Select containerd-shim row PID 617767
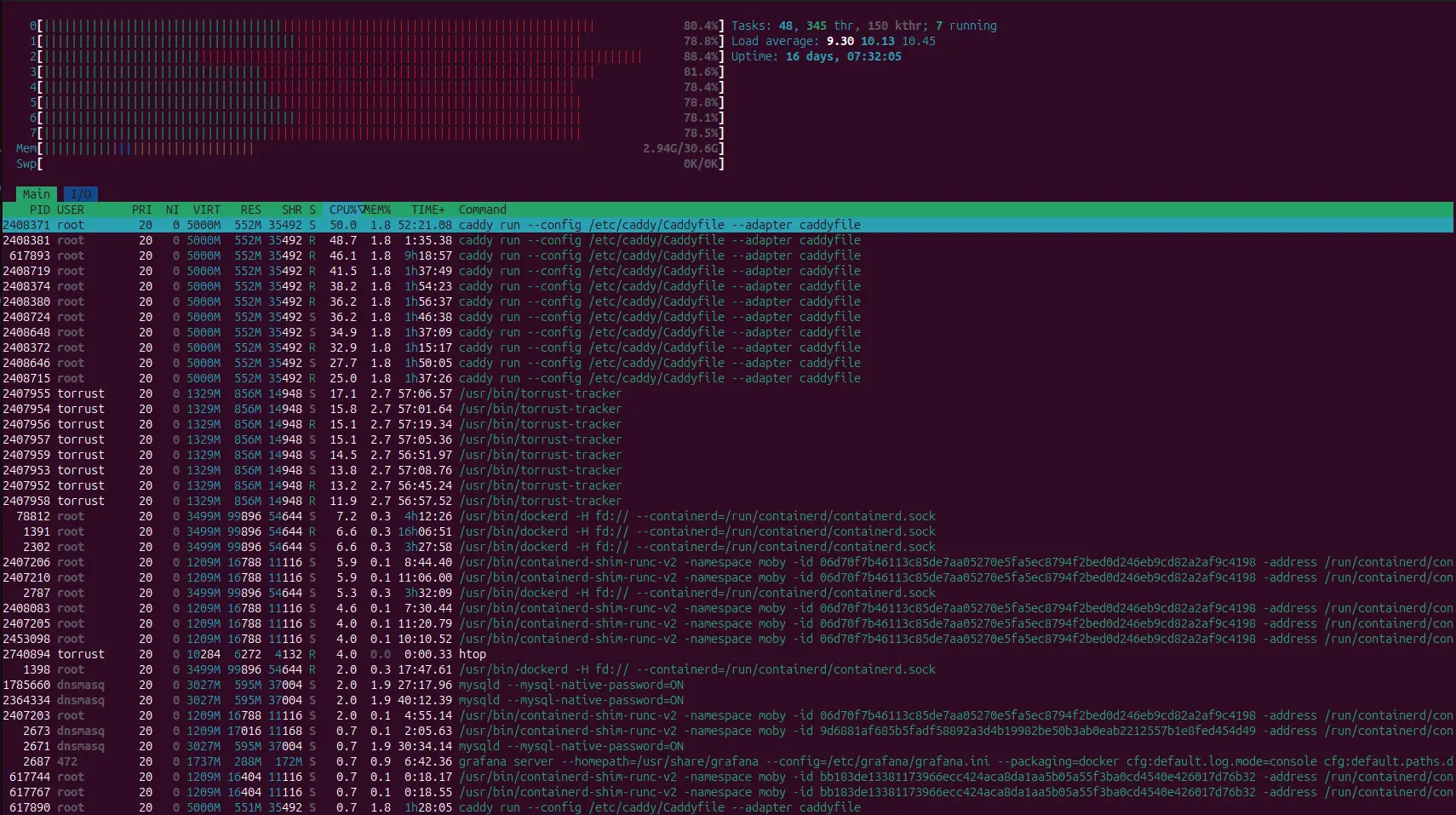Screen dimensions: 1456x815 click(x=728, y=792)
